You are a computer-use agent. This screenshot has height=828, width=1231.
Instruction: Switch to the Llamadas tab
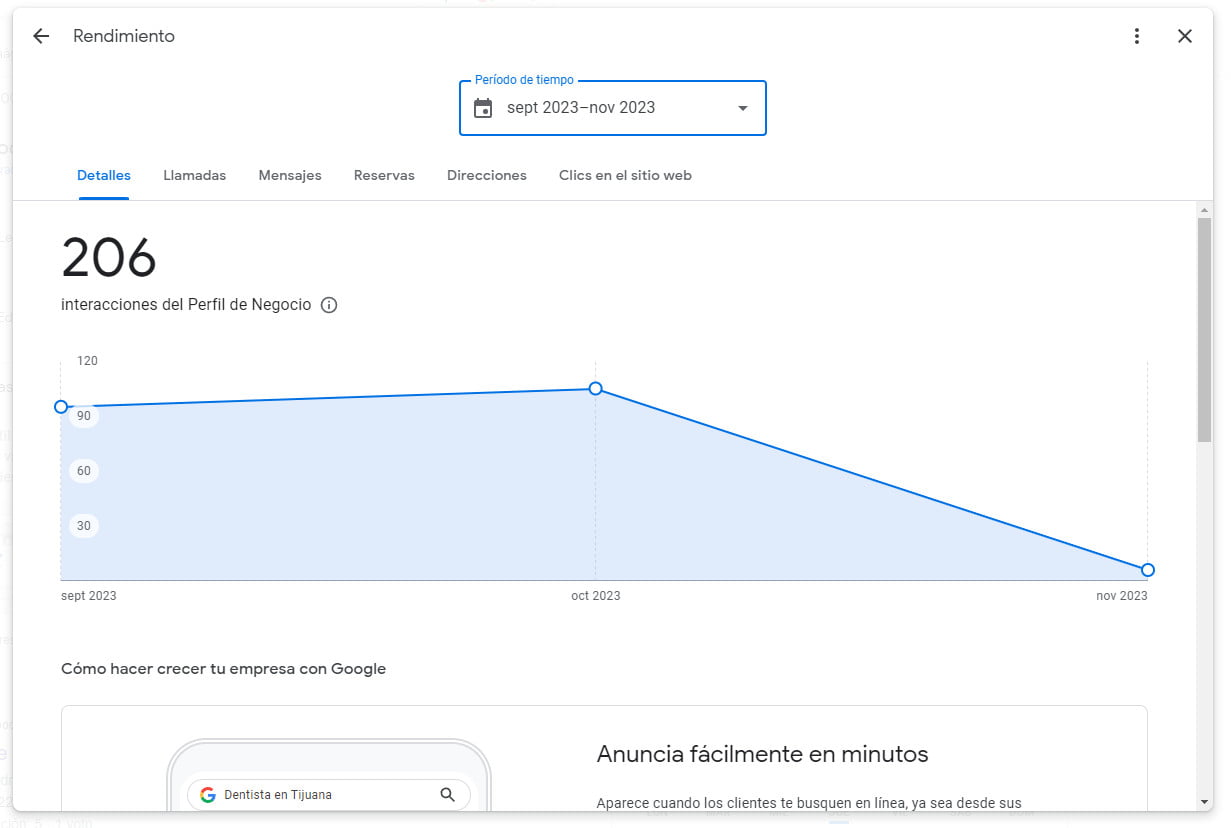(194, 175)
